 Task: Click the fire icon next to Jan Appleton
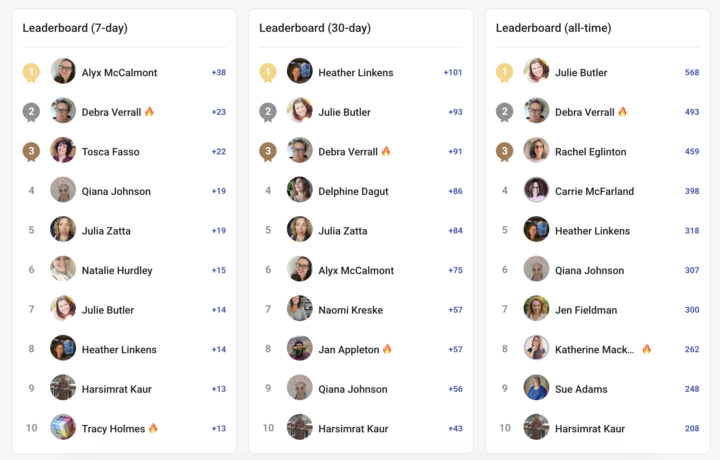(x=387, y=349)
